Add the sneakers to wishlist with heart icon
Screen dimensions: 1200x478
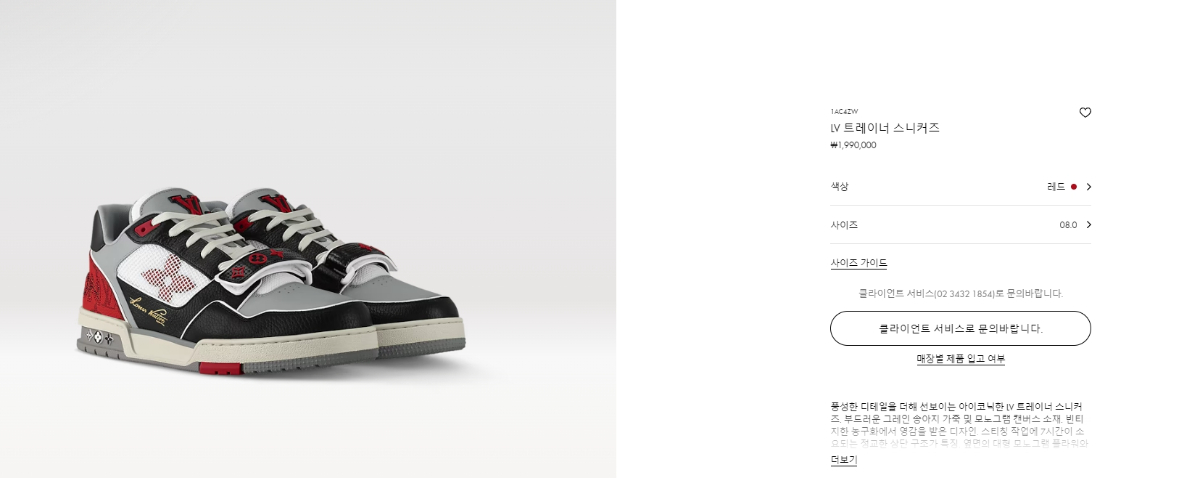(x=1085, y=113)
